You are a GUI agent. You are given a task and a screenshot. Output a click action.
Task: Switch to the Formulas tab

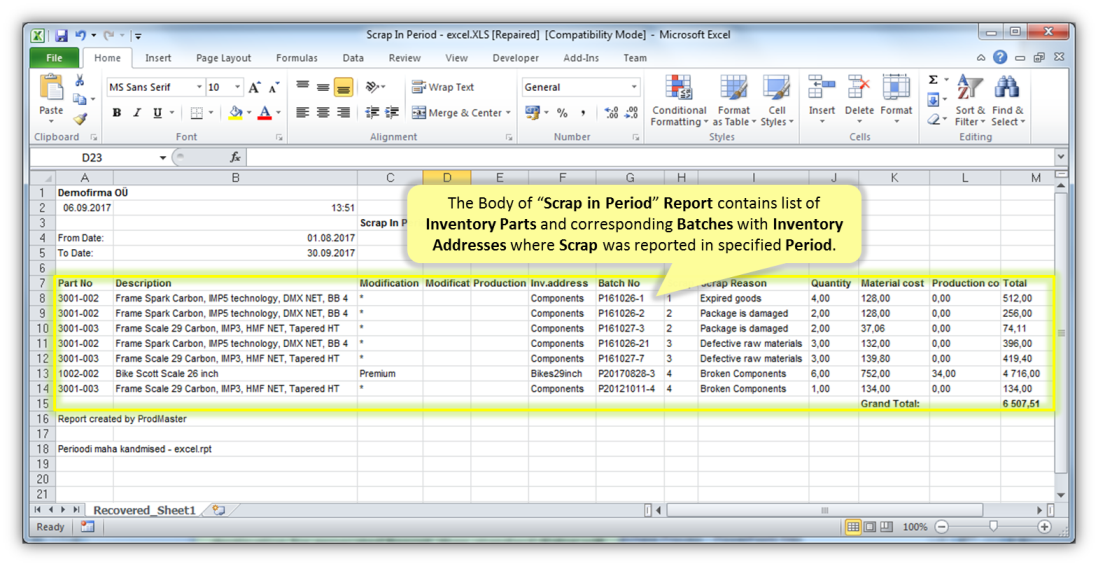[x=297, y=58]
